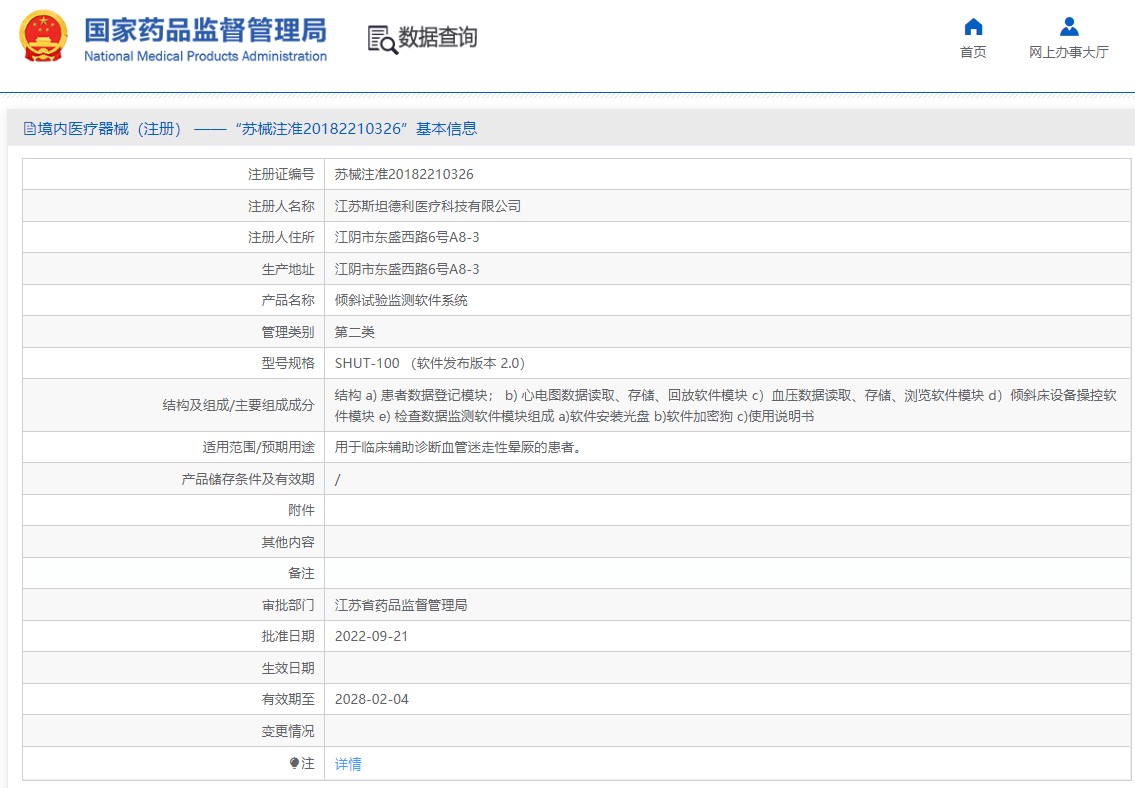The height and width of the screenshot is (788, 1135).
Task: Click the 国家药品监督管理局 title
Action: (206, 30)
